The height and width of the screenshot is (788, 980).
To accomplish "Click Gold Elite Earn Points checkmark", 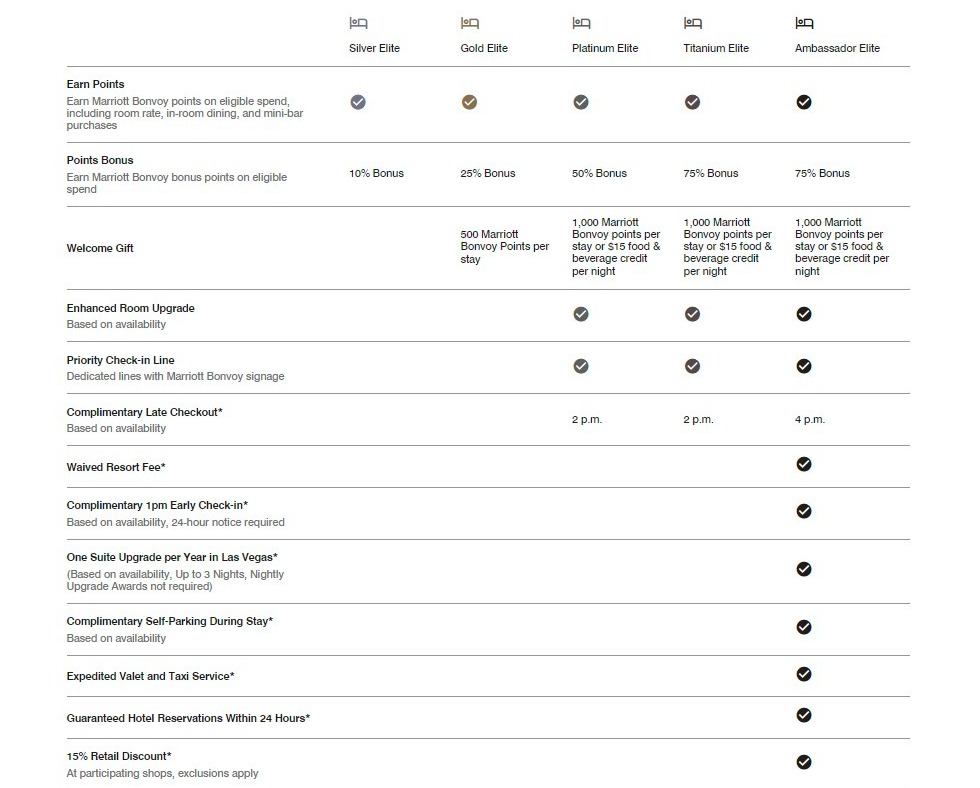I will [470, 102].
